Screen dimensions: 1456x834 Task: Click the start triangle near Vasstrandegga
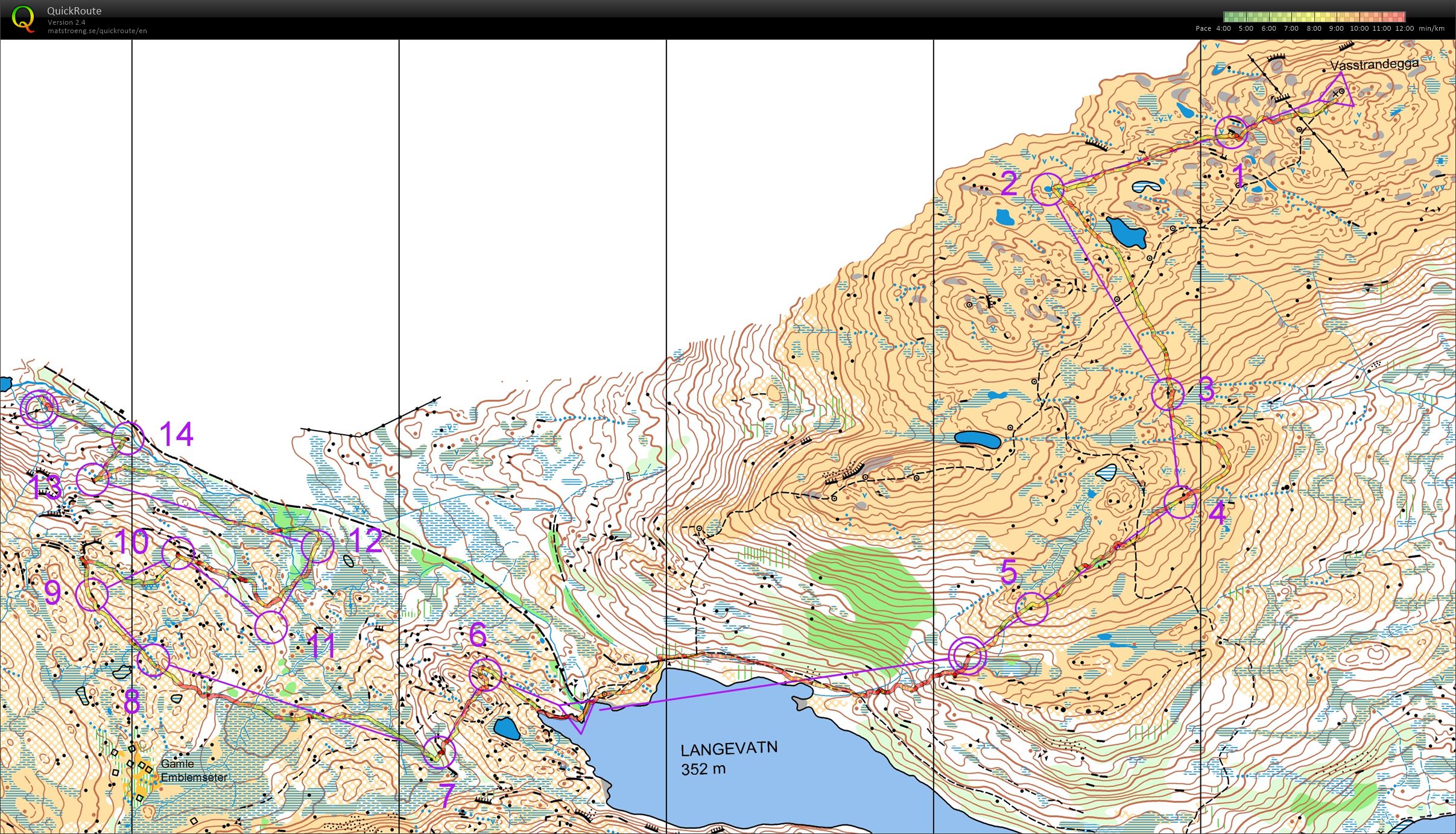[x=1337, y=92]
